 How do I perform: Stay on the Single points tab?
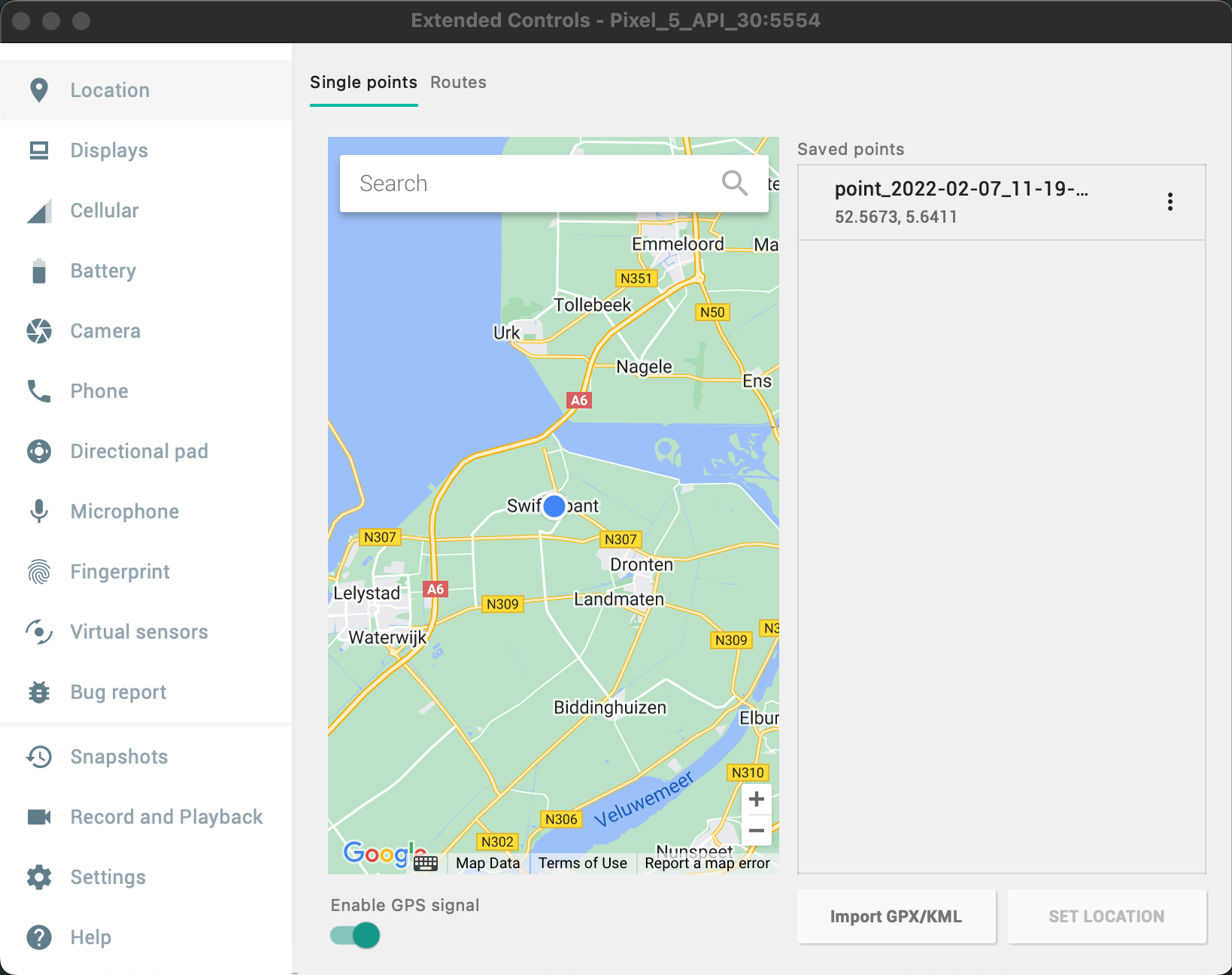[x=363, y=82]
